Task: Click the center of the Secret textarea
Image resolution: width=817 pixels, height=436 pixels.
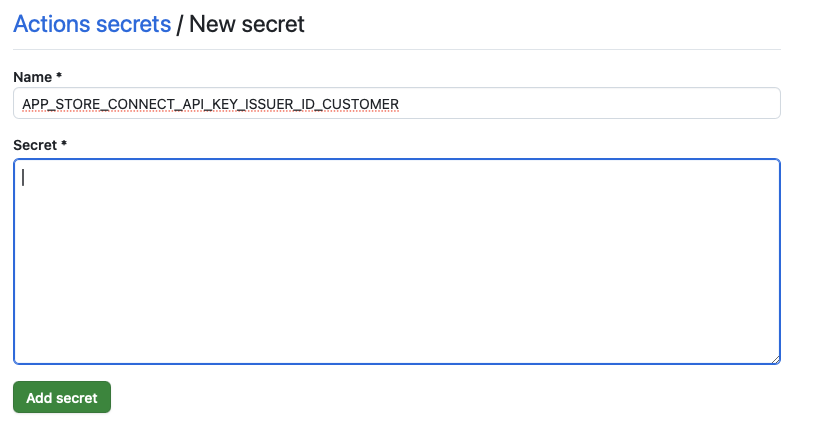Action: click(396, 261)
